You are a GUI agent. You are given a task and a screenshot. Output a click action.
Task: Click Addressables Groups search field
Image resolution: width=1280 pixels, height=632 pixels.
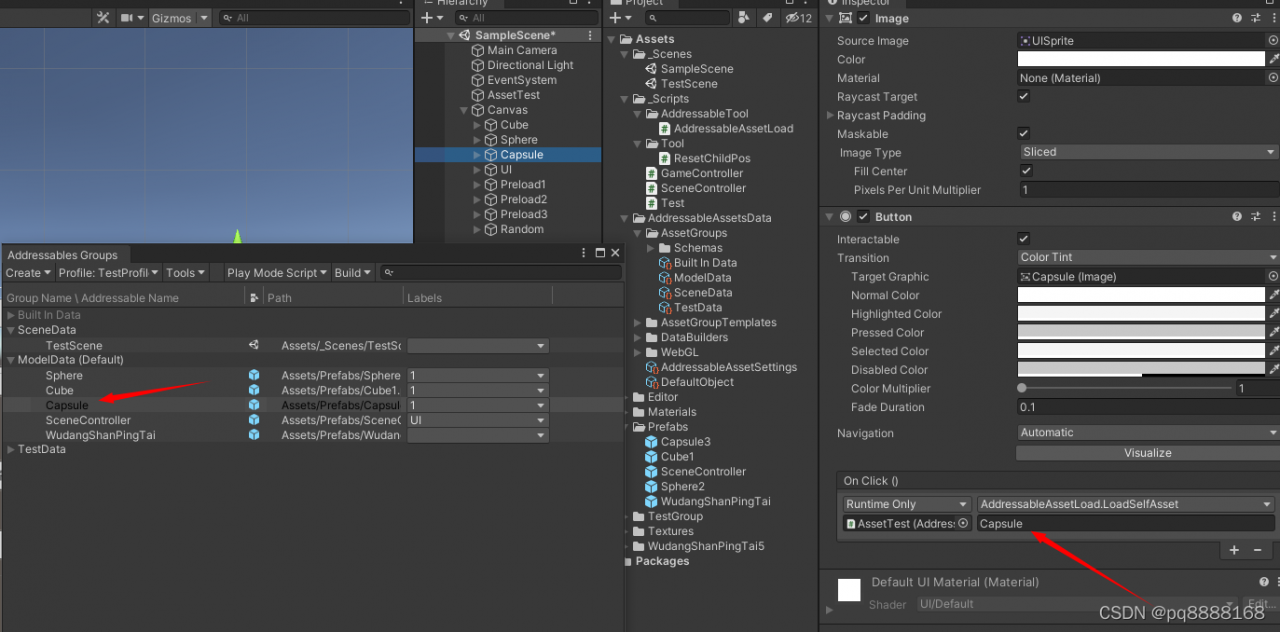tap(501, 273)
